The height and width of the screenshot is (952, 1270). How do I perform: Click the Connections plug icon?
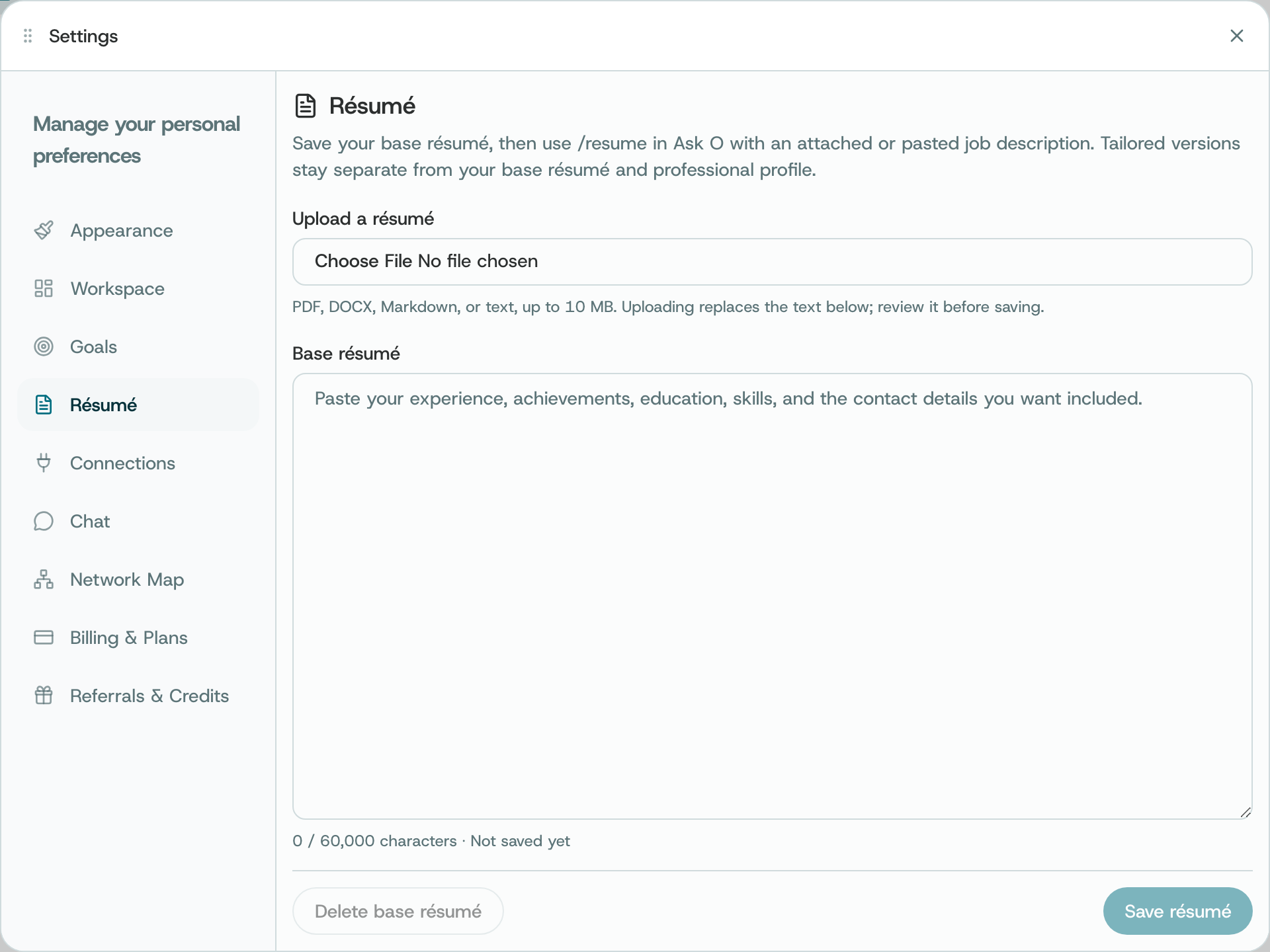click(x=44, y=463)
